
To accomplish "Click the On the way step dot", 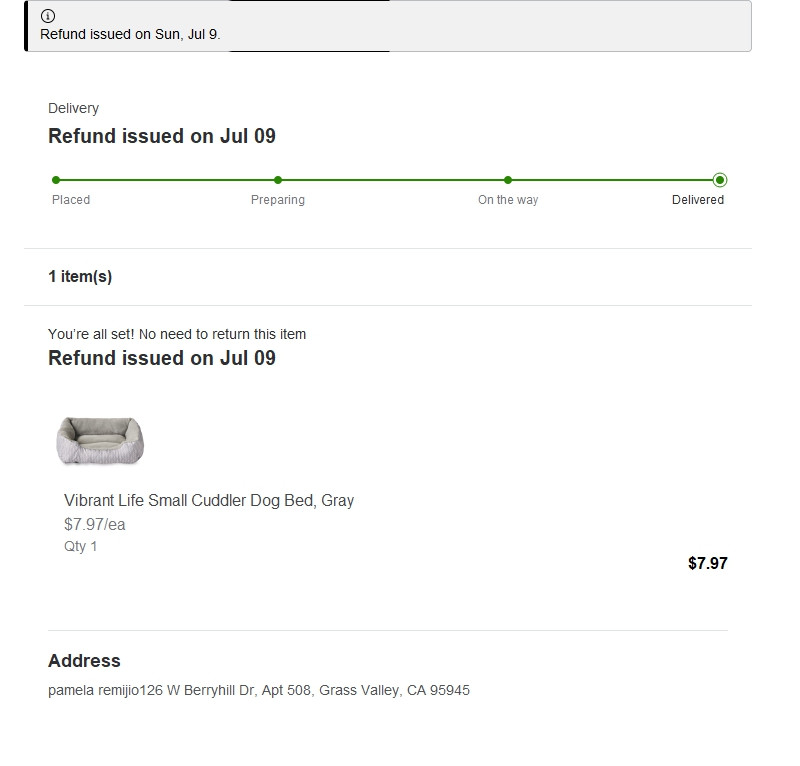I will click(508, 180).
